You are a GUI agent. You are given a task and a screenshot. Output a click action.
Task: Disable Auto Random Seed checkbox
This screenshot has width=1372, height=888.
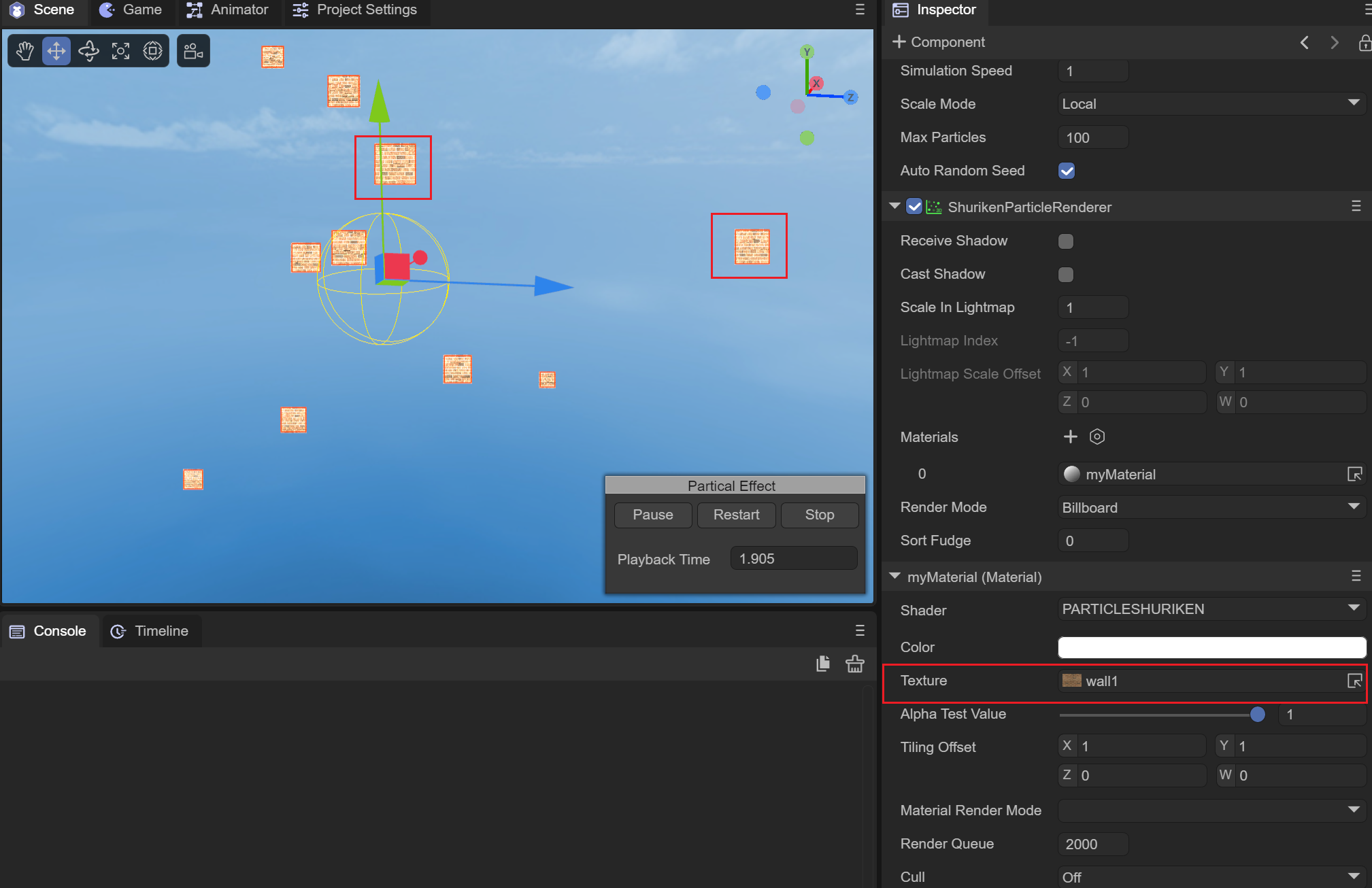point(1066,171)
